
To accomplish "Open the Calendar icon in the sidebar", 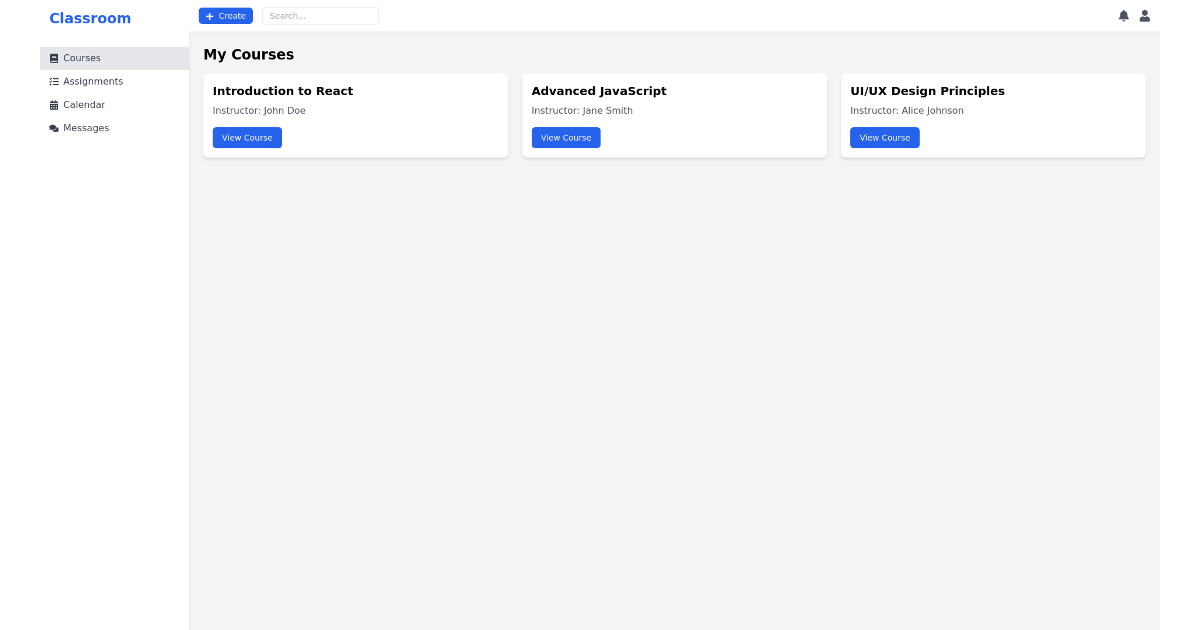I will tap(53, 104).
